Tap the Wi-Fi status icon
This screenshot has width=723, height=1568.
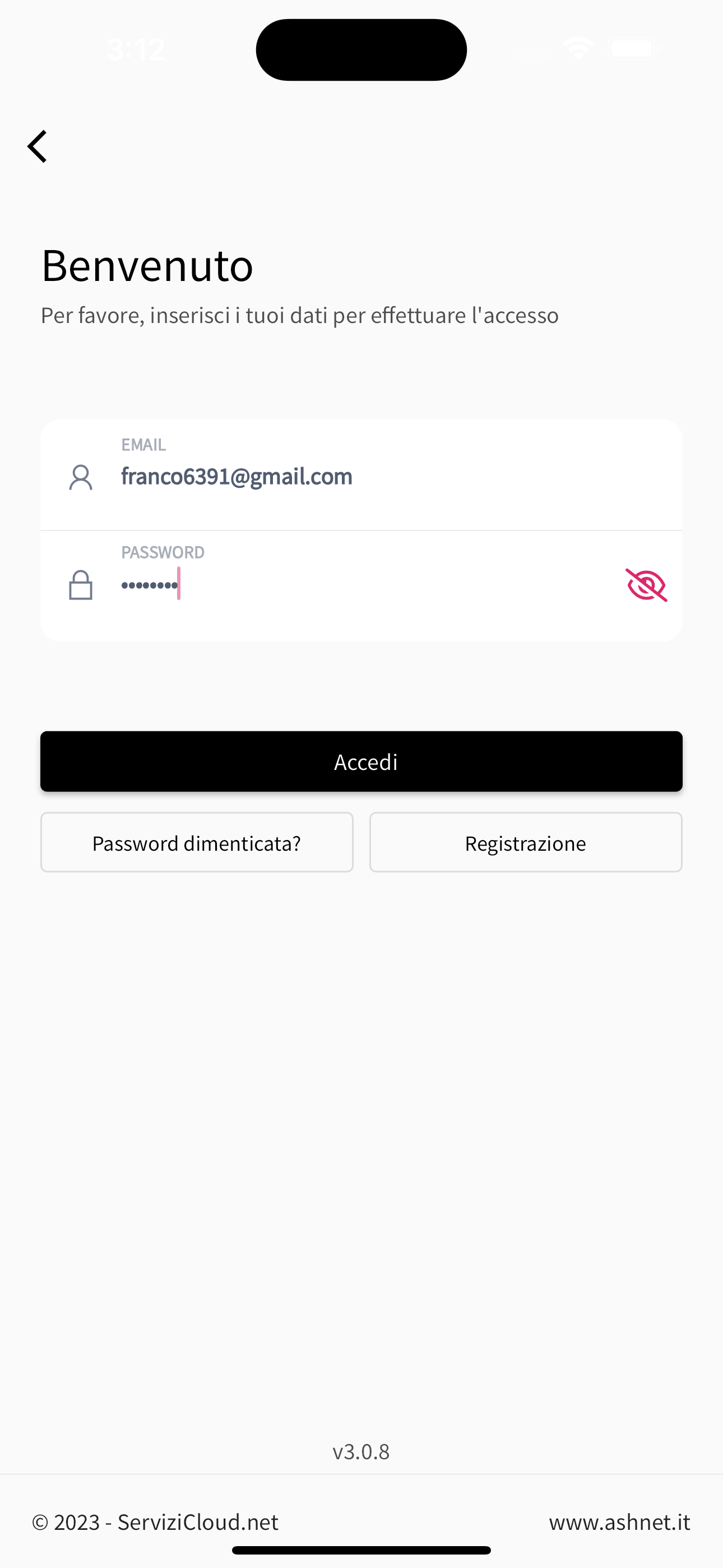coord(577,48)
